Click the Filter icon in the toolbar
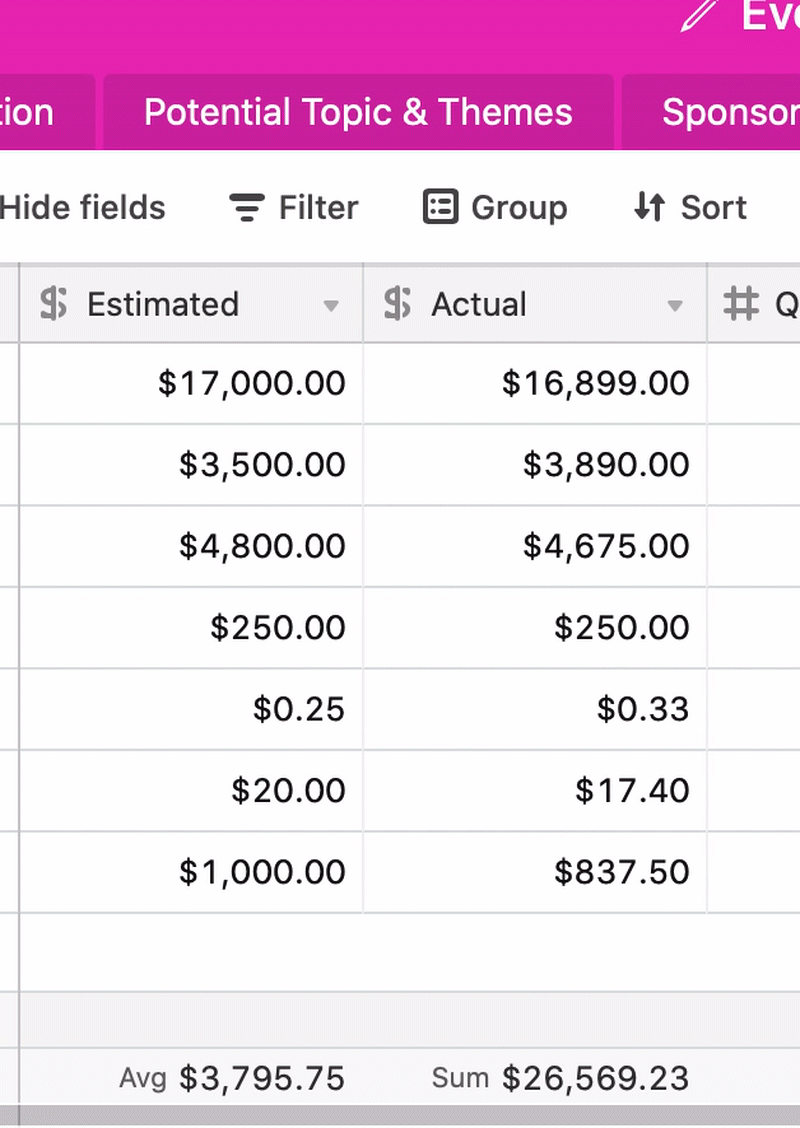 (x=247, y=208)
